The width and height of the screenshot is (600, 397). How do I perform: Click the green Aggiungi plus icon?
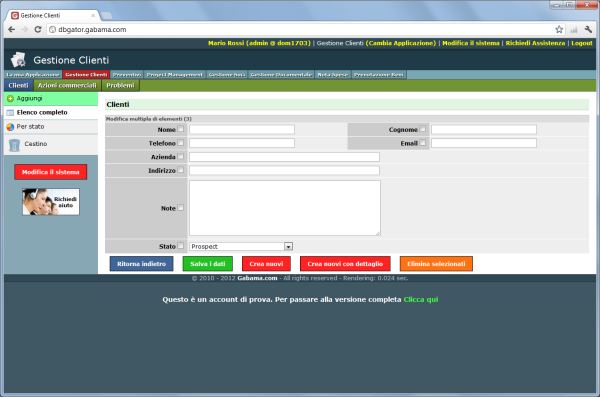tap(10, 99)
